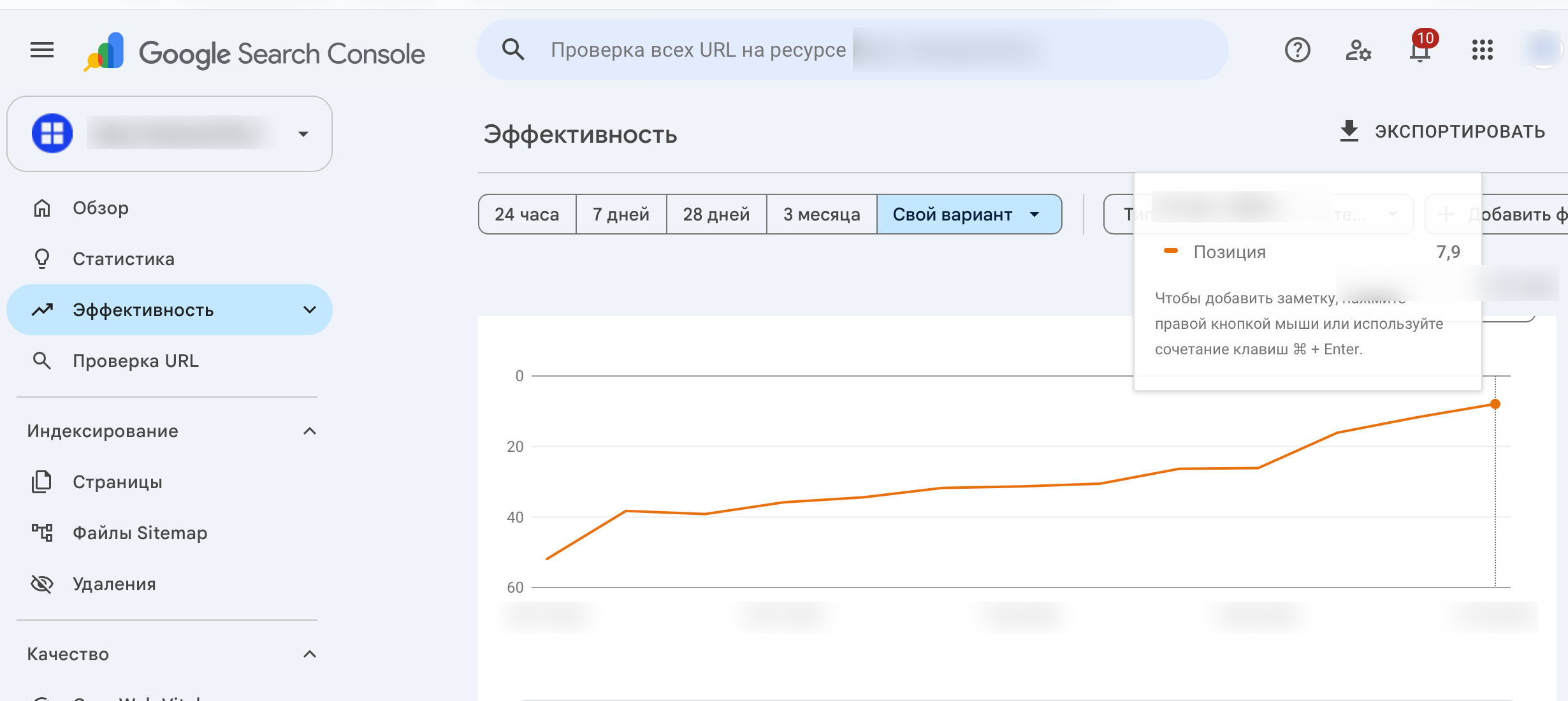Click the Файлы Sitemap tree icon
Image resolution: width=1568 pixels, height=701 pixels.
pyautogui.click(x=42, y=533)
